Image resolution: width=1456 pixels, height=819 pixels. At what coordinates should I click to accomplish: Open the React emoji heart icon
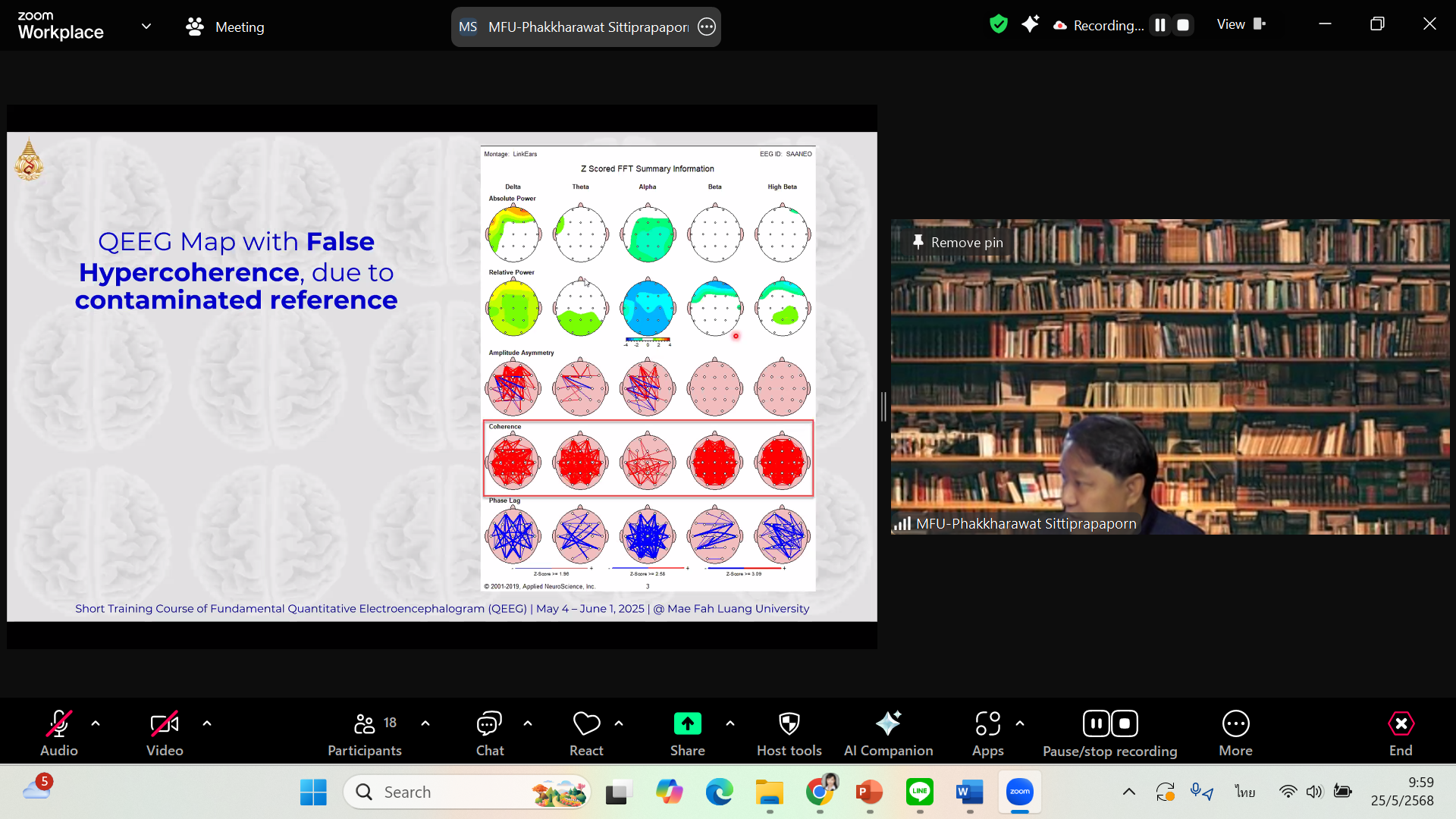[x=586, y=724]
